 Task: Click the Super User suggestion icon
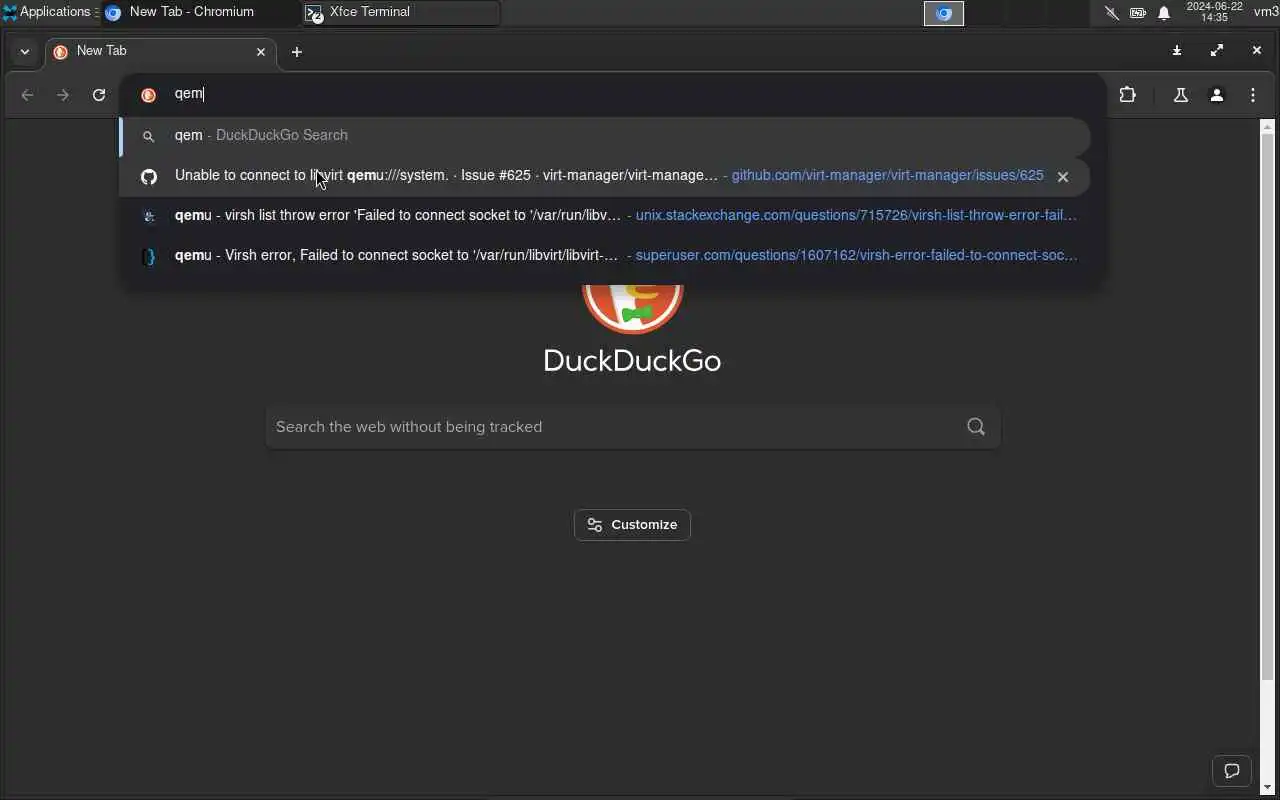coord(148,257)
